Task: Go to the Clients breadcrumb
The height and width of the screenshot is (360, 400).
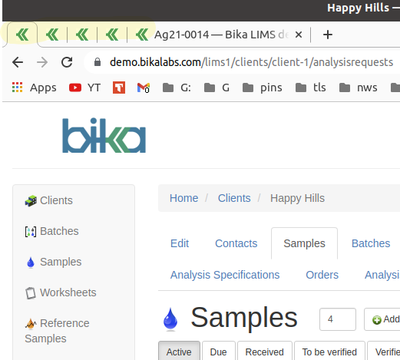Action: point(234,198)
